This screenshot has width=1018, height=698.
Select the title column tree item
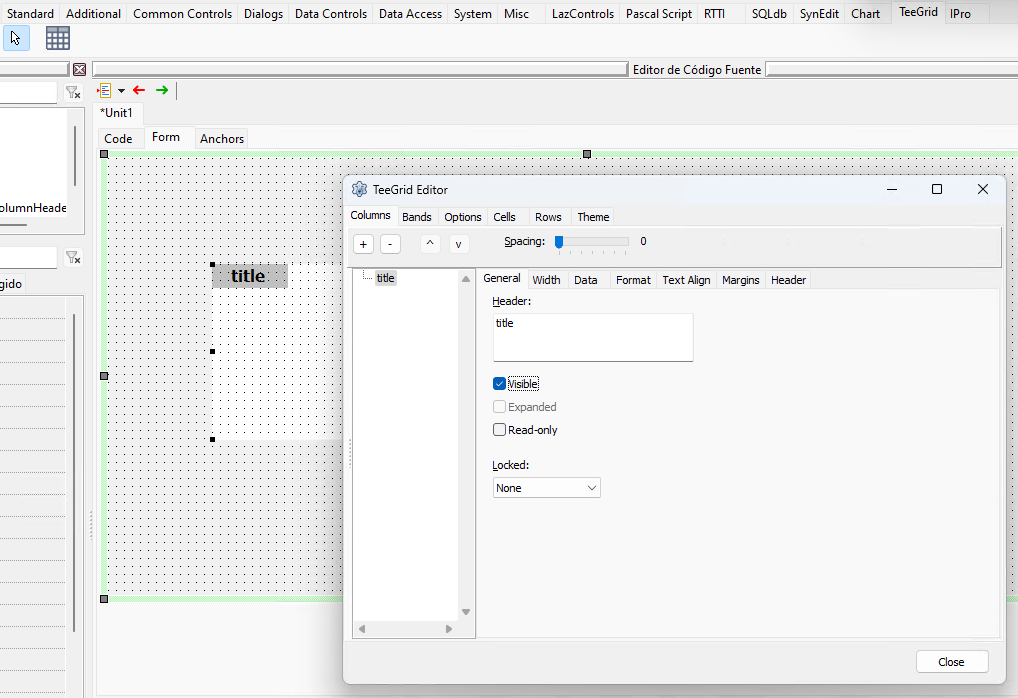point(385,278)
